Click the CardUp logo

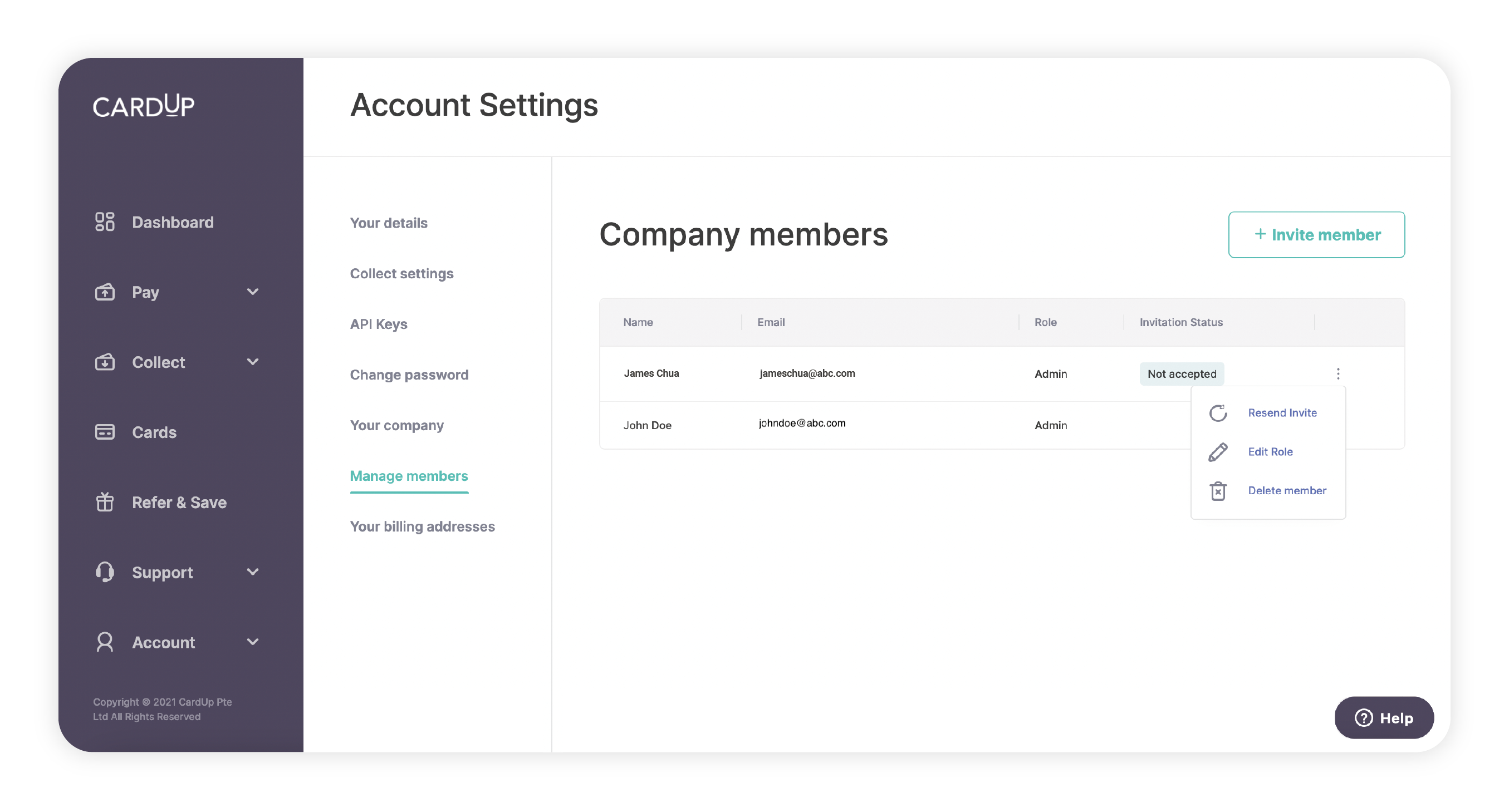[x=144, y=106]
